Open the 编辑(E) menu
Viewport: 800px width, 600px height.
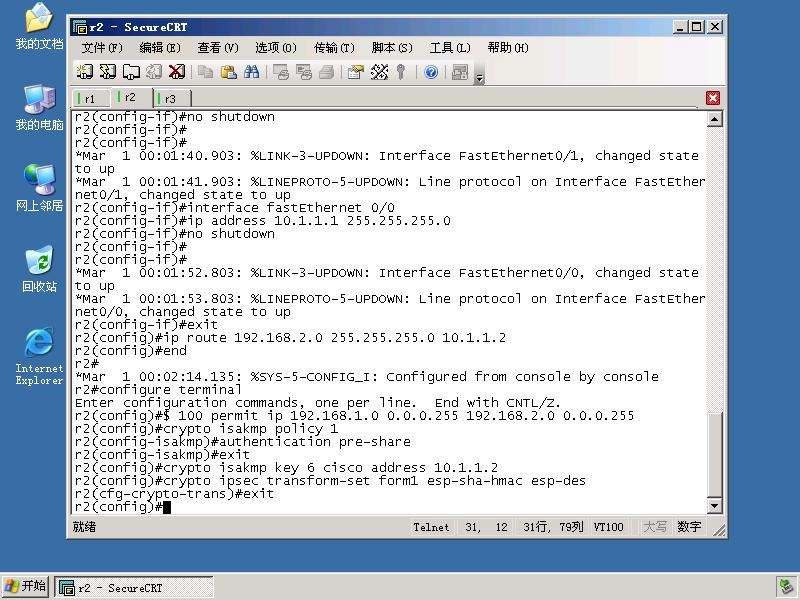click(x=160, y=48)
